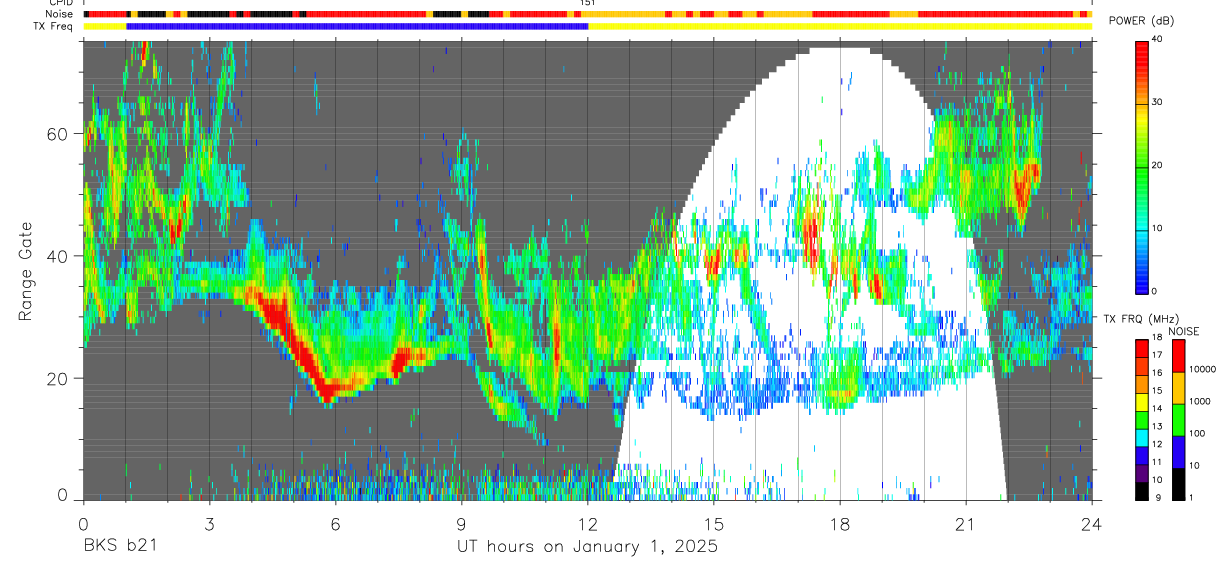Screen dimensions: 1228x567
Task: Click the '3' hour tick on the time axis
Action: [x=209, y=524]
